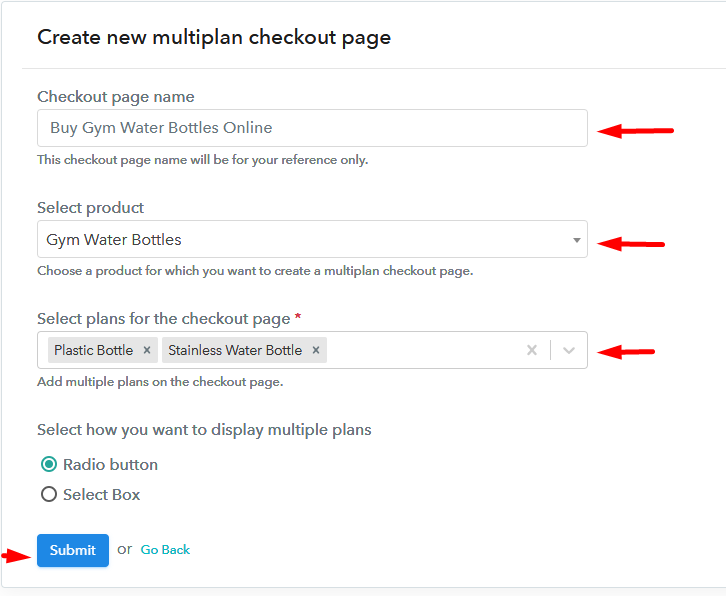The height and width of the screenshot is (596, 726).
Task: Expand the plans list chevron
Action: pyautogui.click(x=569, y=351)
